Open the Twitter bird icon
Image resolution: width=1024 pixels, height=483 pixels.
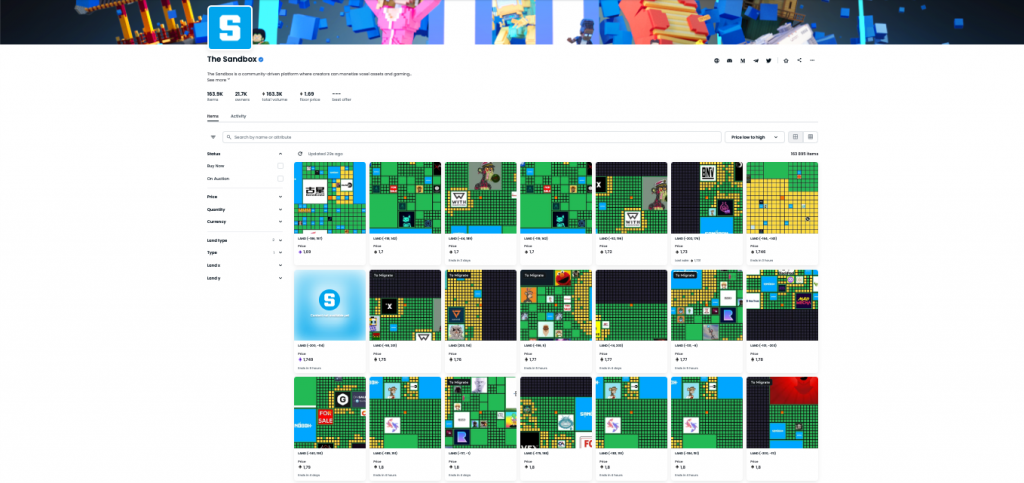pos(769,61)
